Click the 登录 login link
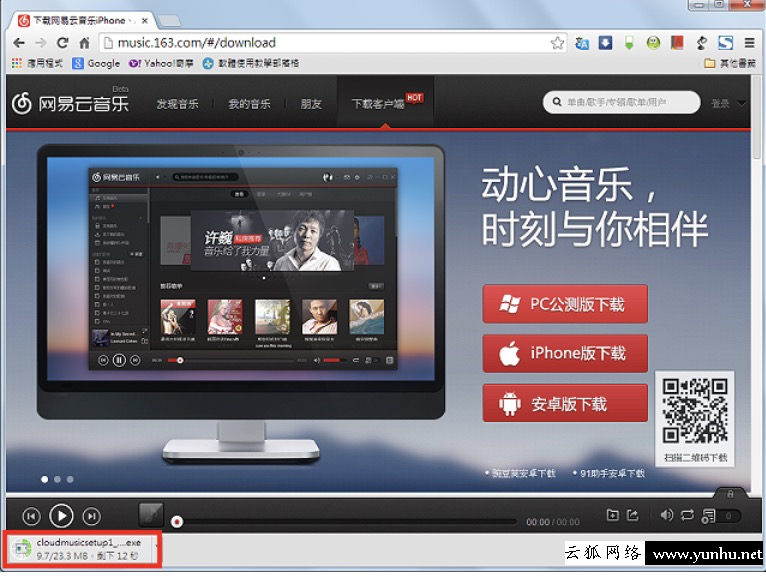The width and height of the screenshot is (766, 576). [x=720, y=103]
